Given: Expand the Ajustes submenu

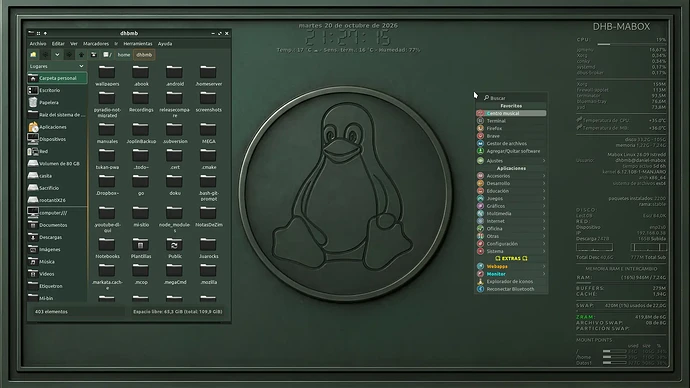Looking at the screenshot, I should coord(511,161).
